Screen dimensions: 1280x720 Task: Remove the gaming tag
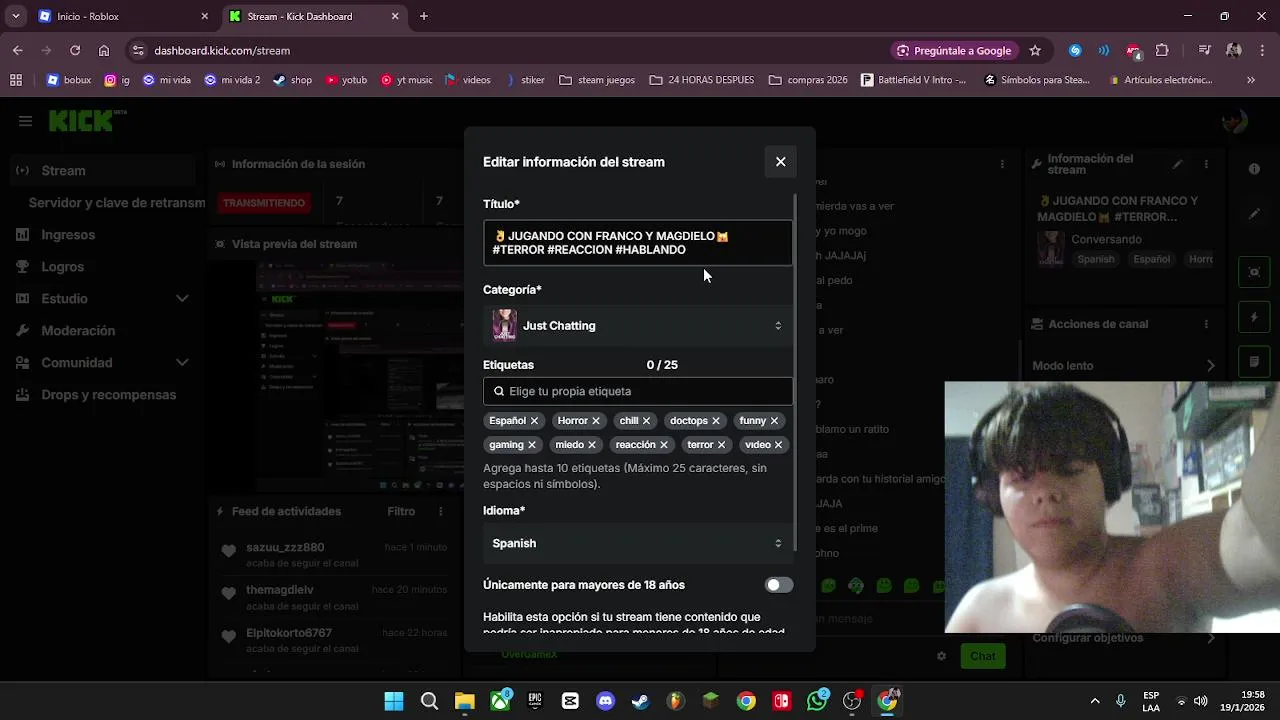click(532, 445)
